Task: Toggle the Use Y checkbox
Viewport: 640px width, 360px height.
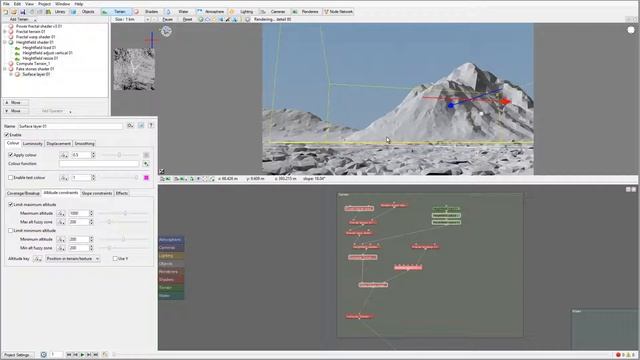Action: click(115, 259)
